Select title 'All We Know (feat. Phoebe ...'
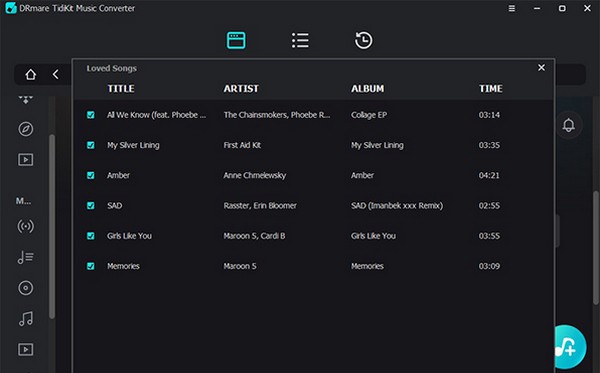The width and height of the screenshot is (600, 373). [x=157, y=115]
